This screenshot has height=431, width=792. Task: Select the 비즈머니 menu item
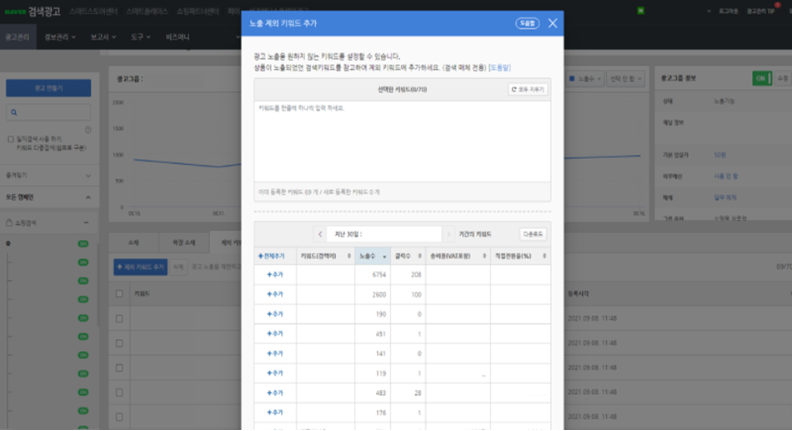click(x=177, y=37)
